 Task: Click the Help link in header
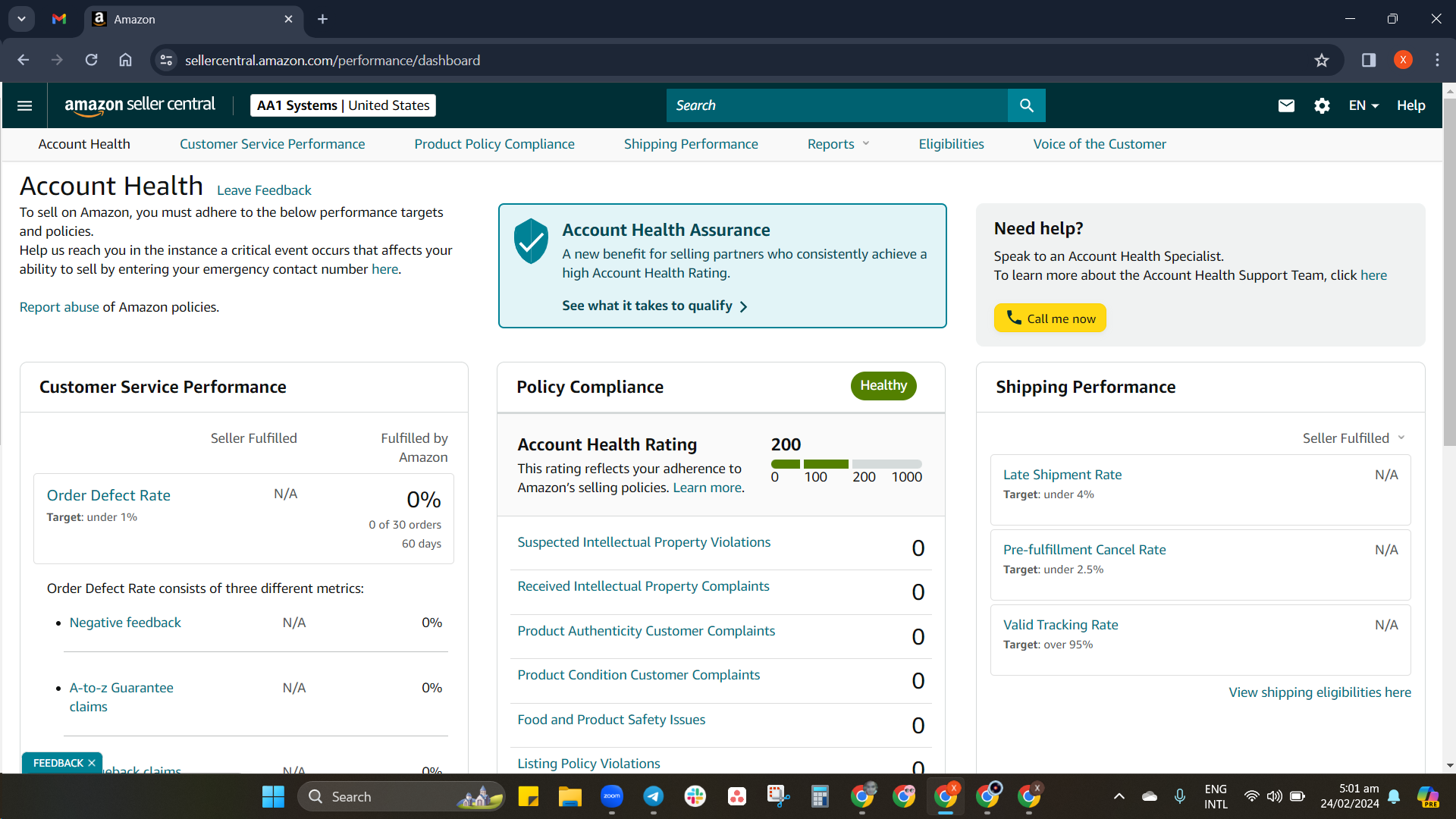pos(1410,105)
